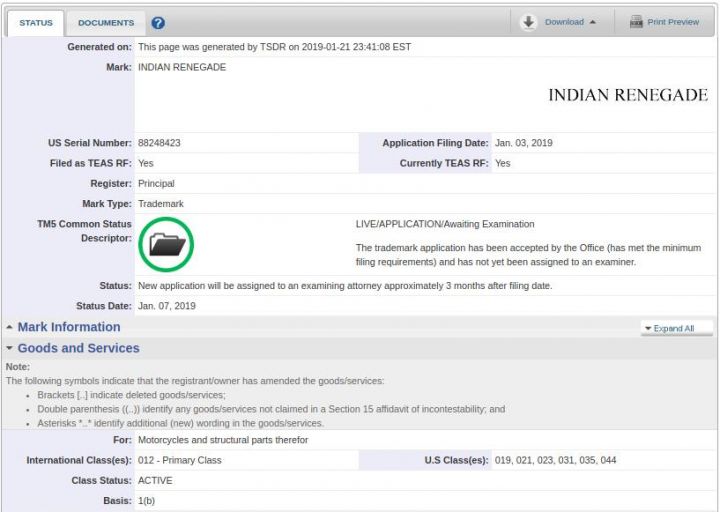Click the INDIAN RENEGADE mark image
Viewport: 720px width, 512px height.
pos(627,96)
